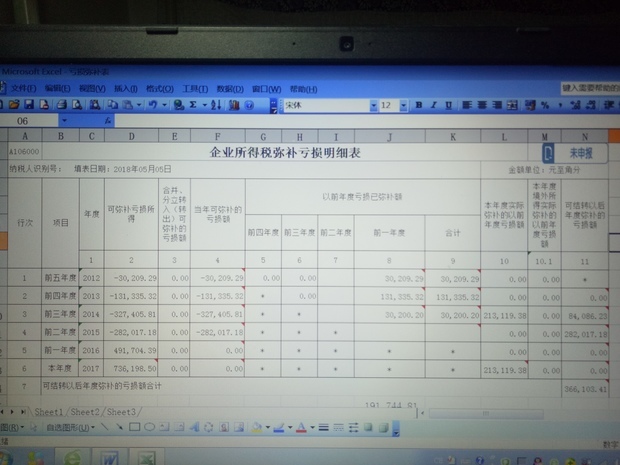Click the Open folder toolbar icon
Screen dimensions: 620x465
coord(14,104)
